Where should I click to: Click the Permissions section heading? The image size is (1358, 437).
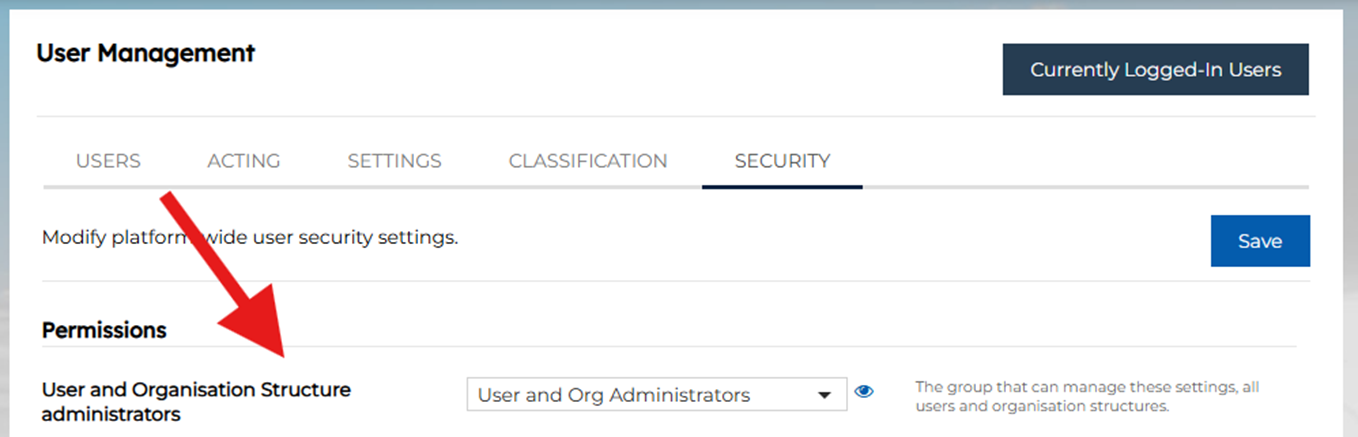point(104,329)
